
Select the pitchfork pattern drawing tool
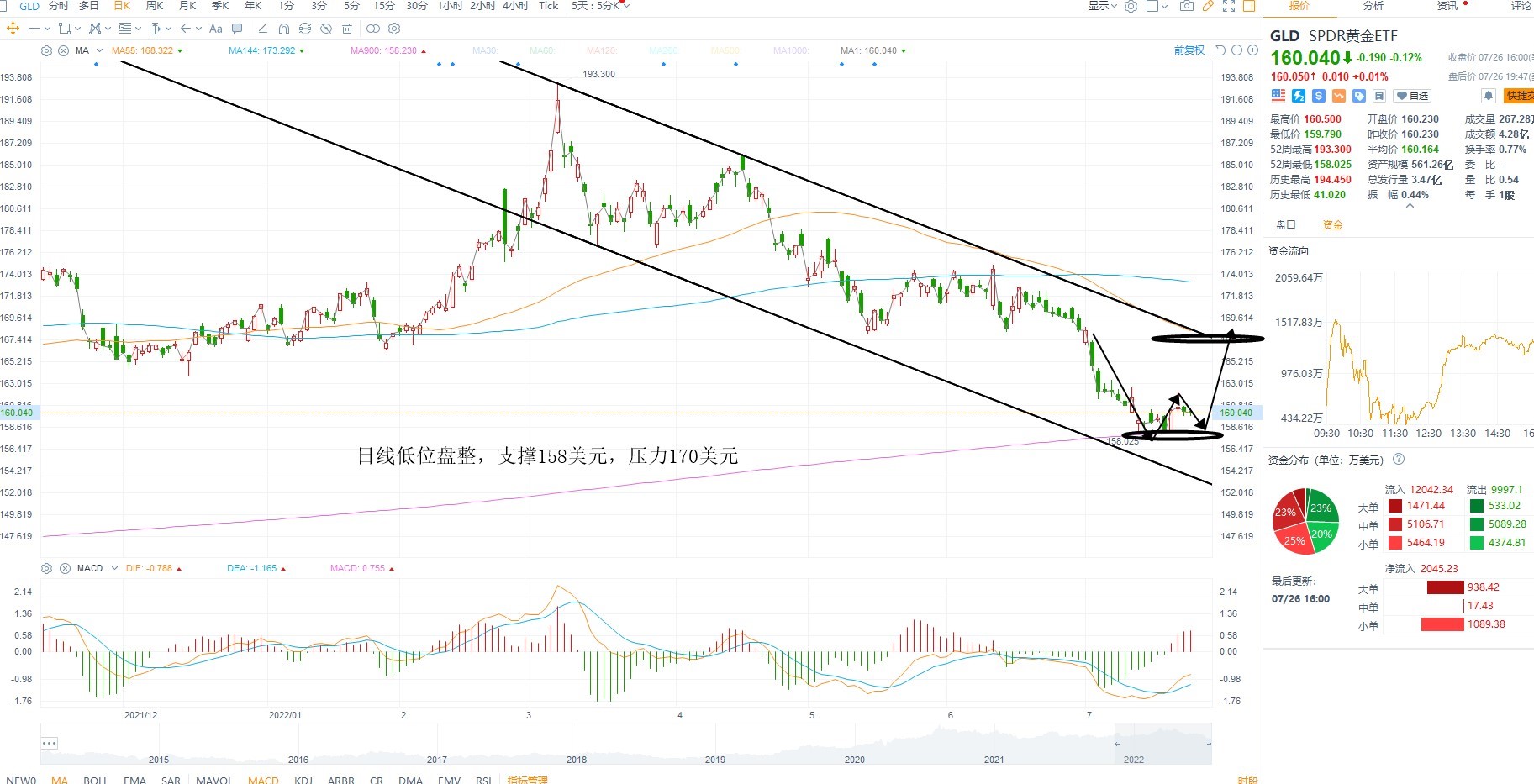[x=94, y=29]
